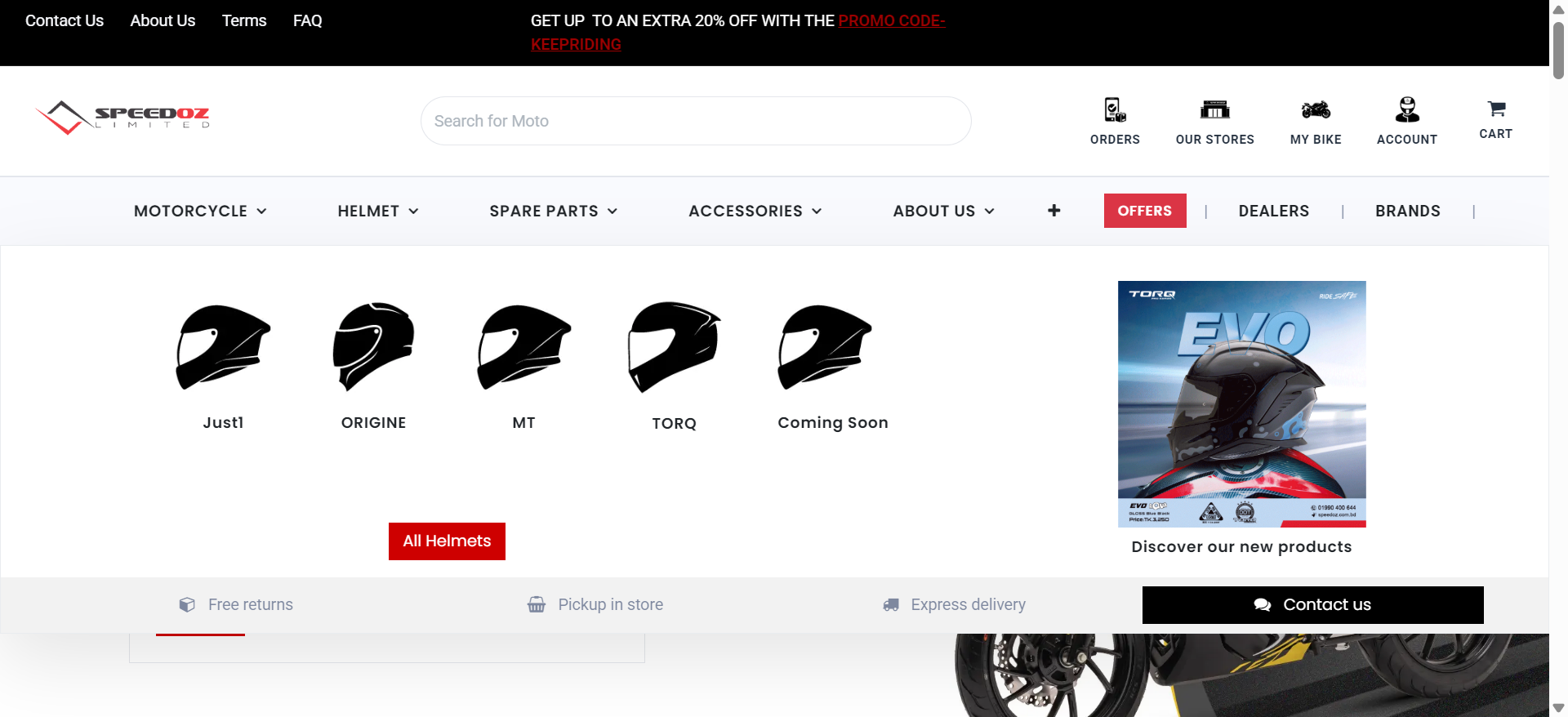Viewport: 1568px width, 717px height.
Task: Choose the ORIGINE helmet icon
Action: click(x=373, y=347)
